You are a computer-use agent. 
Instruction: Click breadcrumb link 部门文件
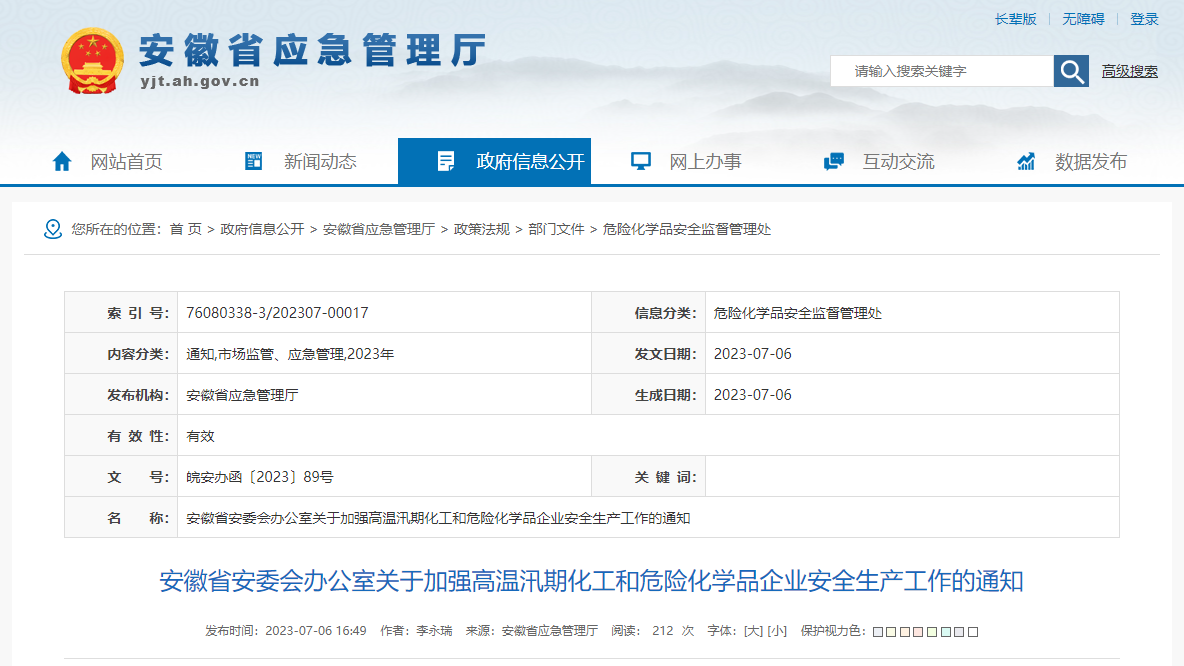coord(556,229)
